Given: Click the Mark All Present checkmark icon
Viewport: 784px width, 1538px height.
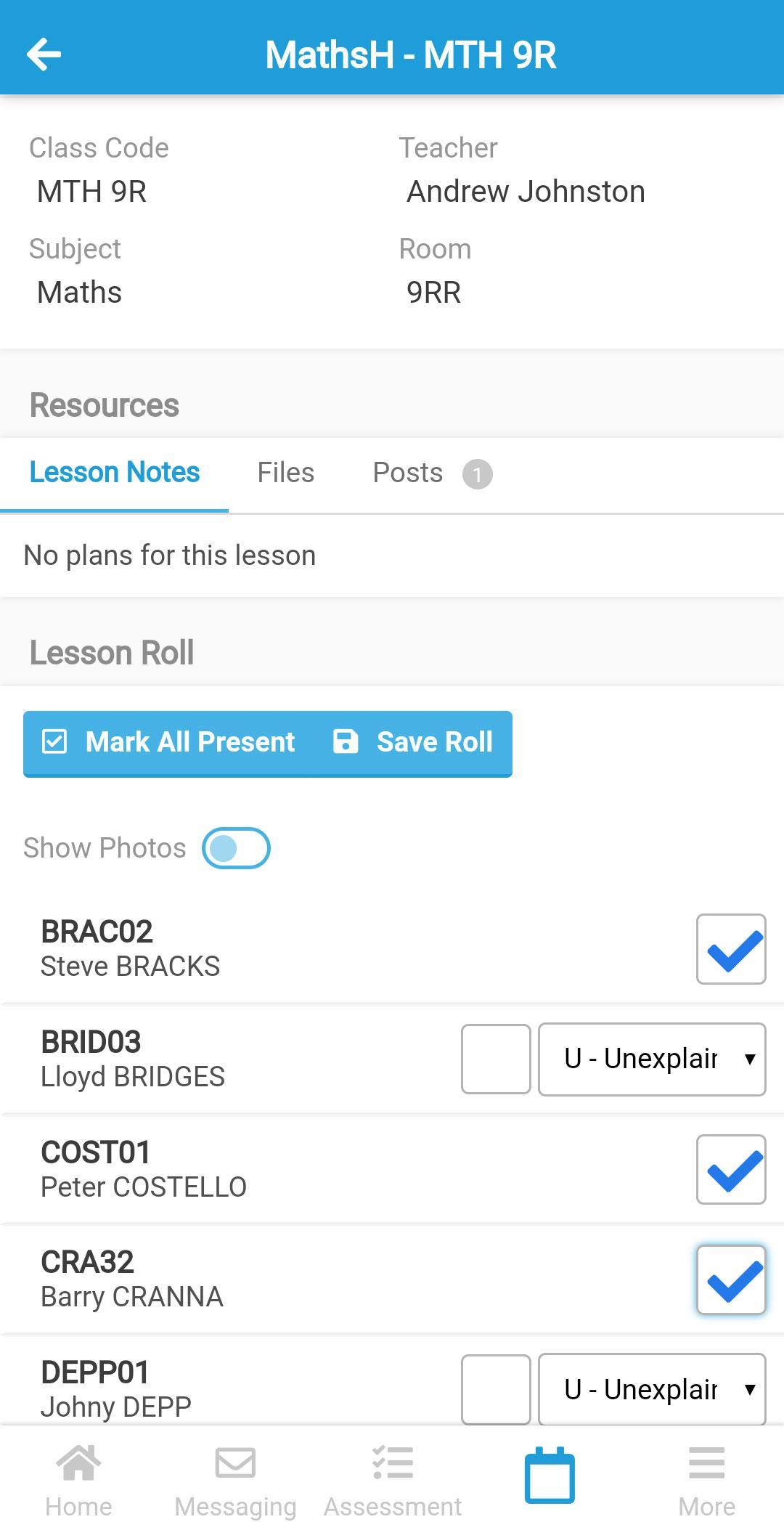Looking at the screenshot, I should coord(54,742).
